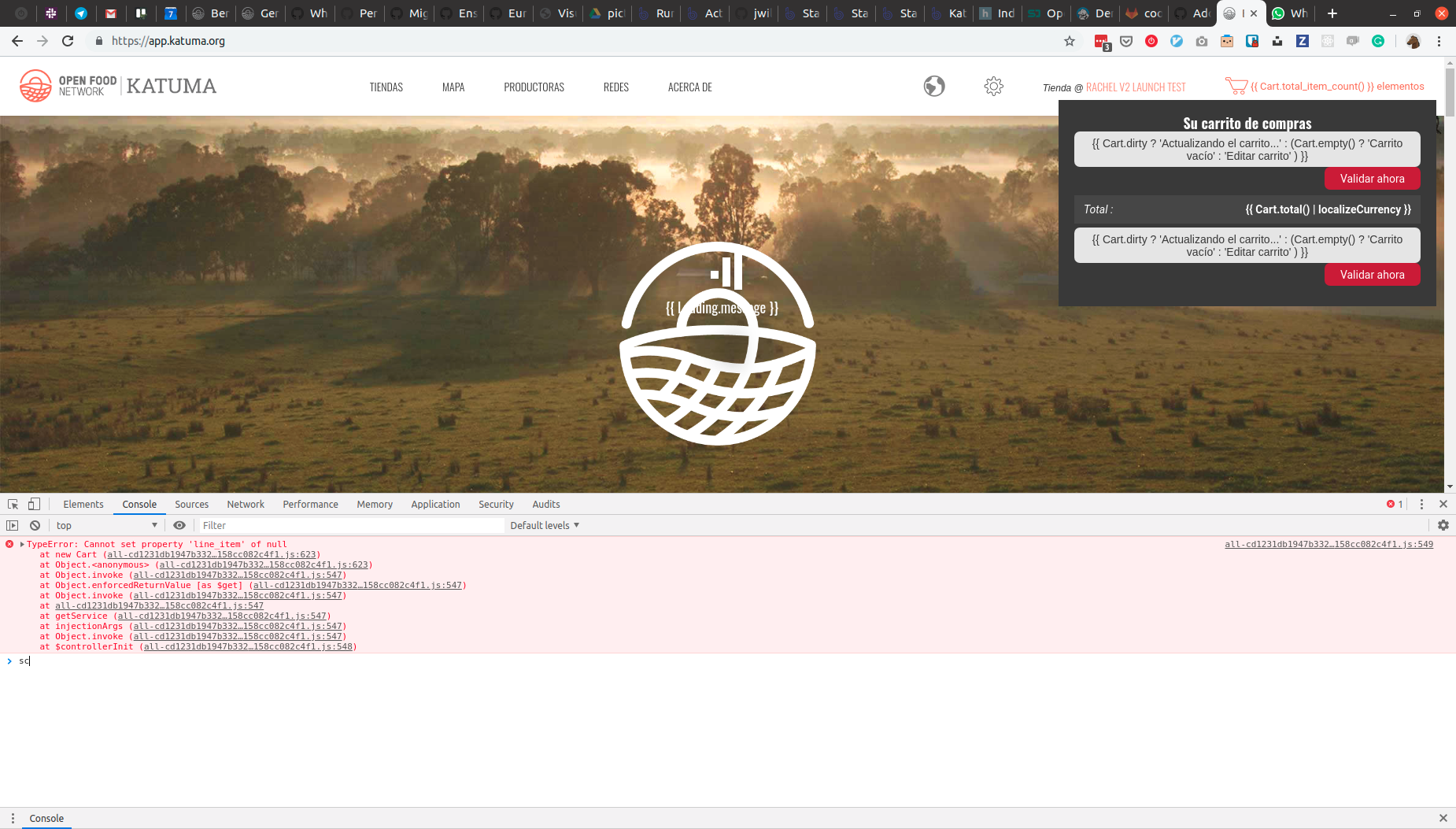The height and width of the screenshot is (829, 1456).
Task: Open the Slack pinned tab
Action: [51, 13]
